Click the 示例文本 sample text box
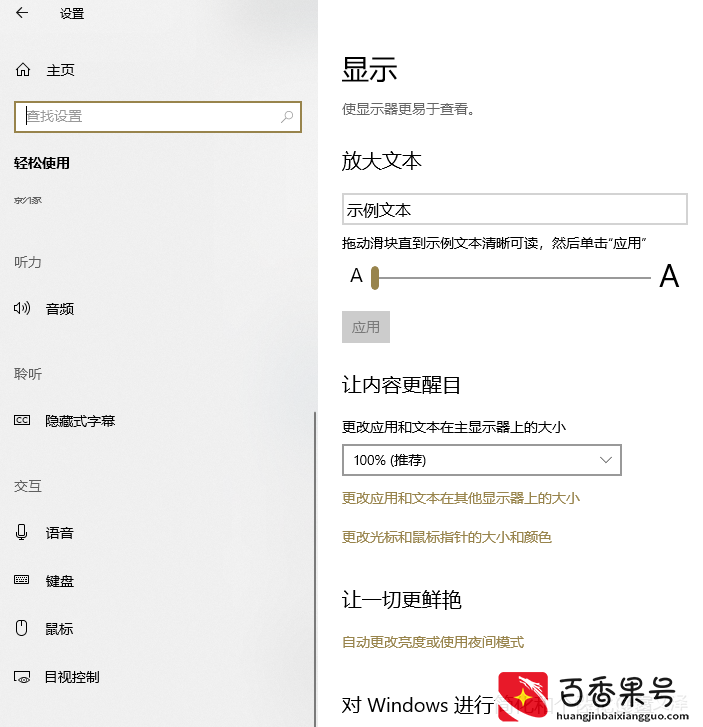The height and width of the screenshot is (727, 703). click(515, 210)
